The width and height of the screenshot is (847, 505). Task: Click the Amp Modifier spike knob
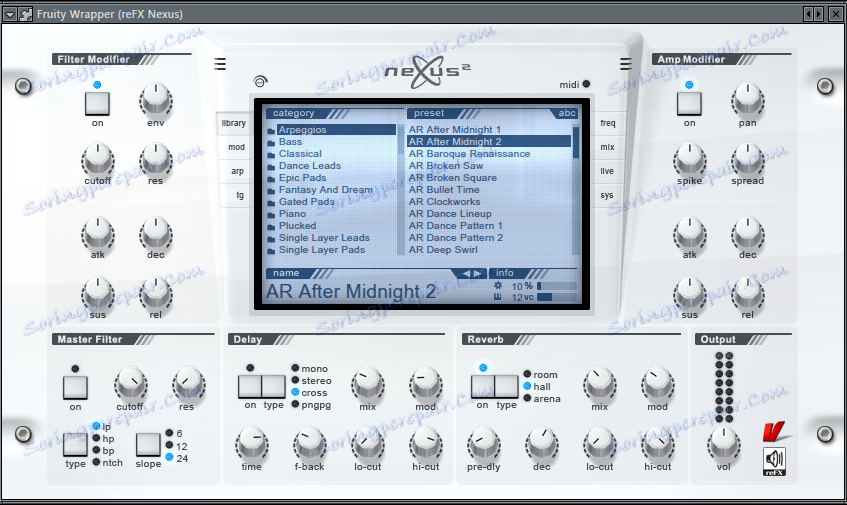689,159
